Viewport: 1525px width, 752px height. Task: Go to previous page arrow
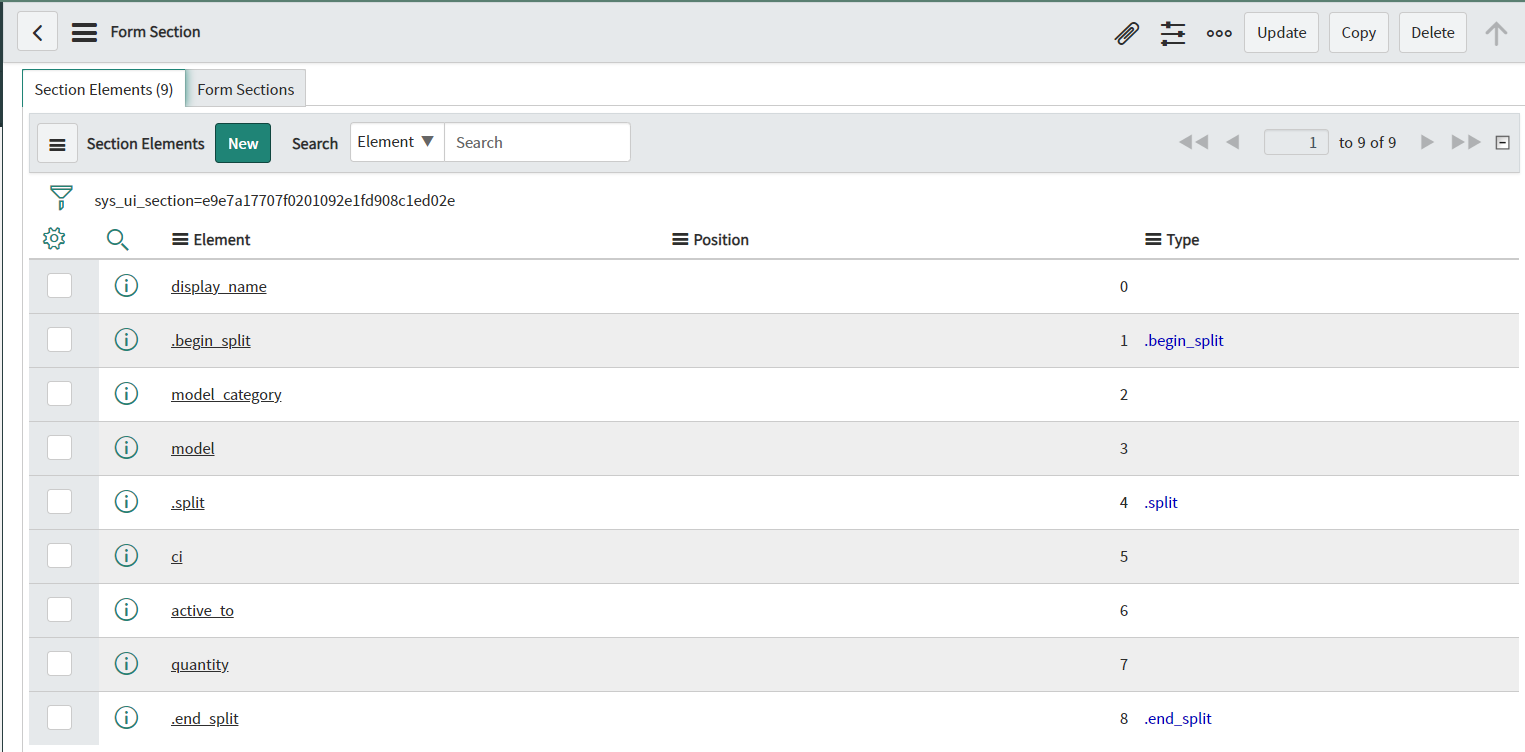1233,142
